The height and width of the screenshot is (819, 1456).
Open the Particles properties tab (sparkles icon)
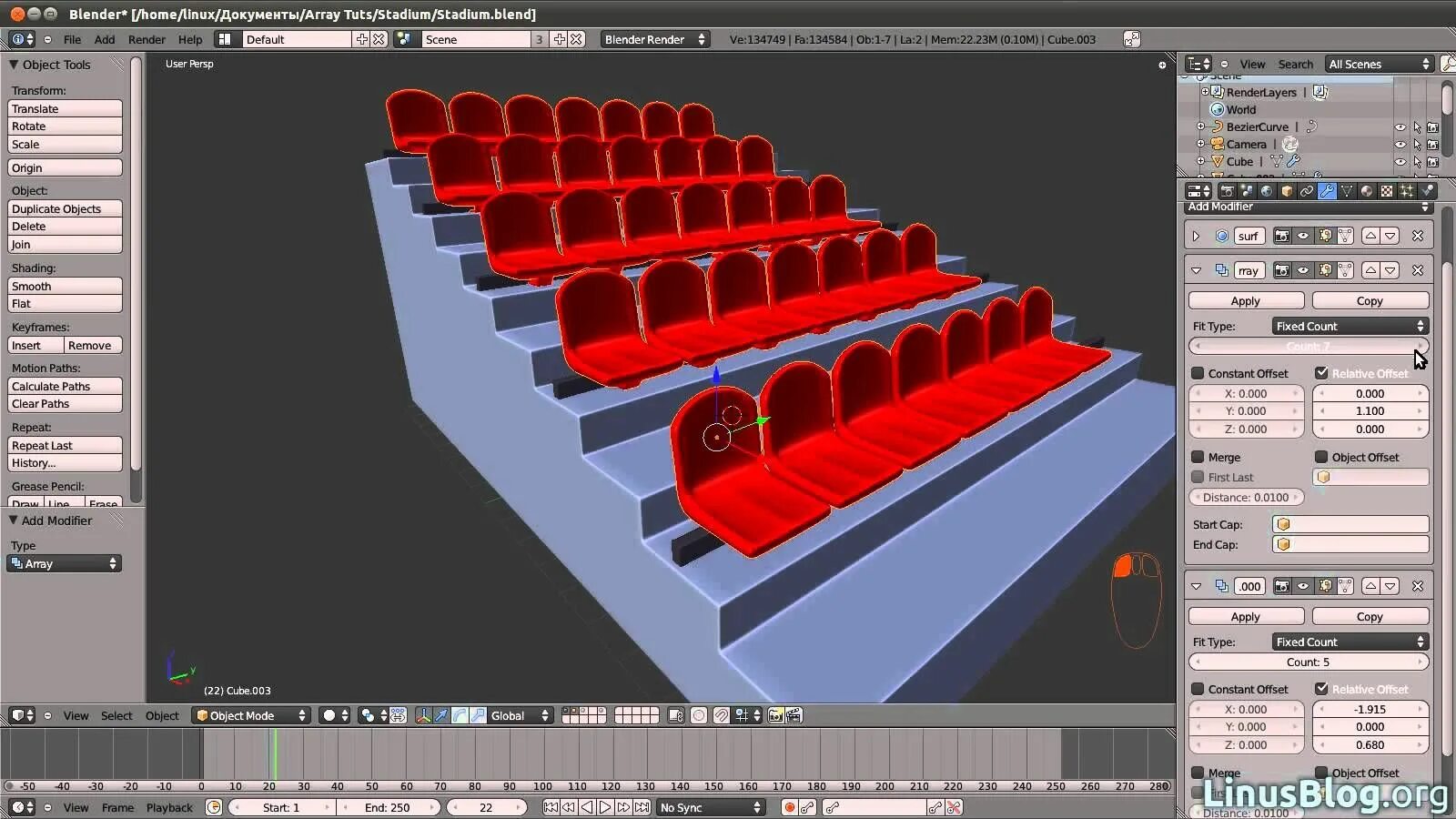1407,191
